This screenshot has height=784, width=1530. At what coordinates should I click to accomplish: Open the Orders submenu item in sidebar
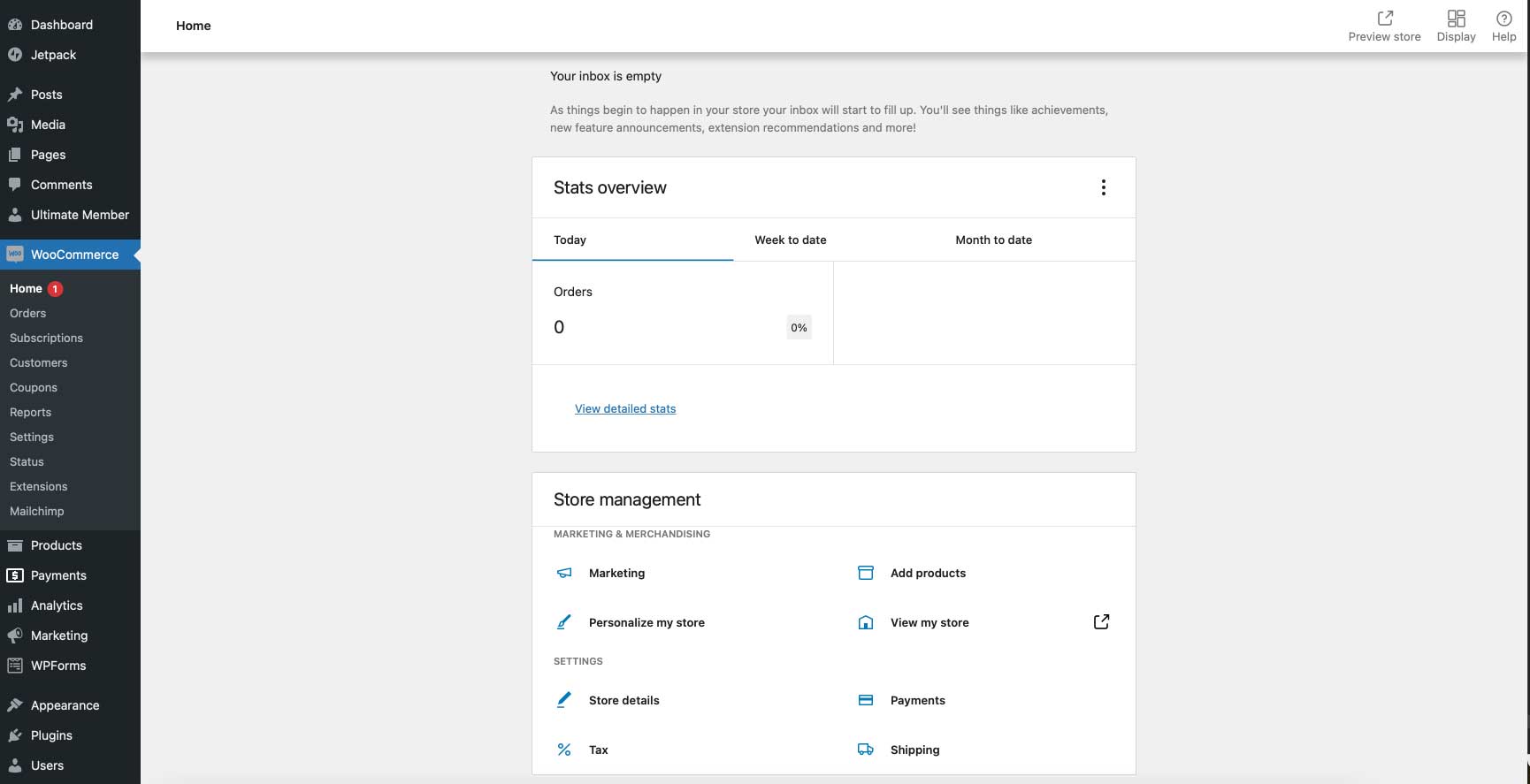pyautogui.click(x=28, y=313)
